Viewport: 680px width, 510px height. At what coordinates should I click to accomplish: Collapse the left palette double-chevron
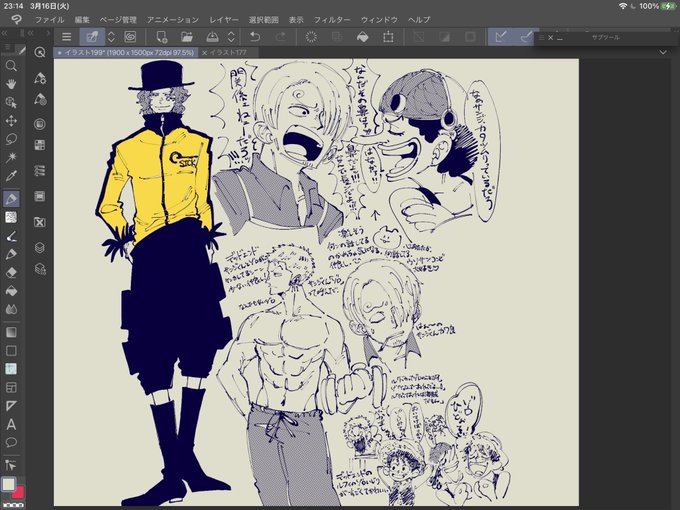[x=4, y=33]
